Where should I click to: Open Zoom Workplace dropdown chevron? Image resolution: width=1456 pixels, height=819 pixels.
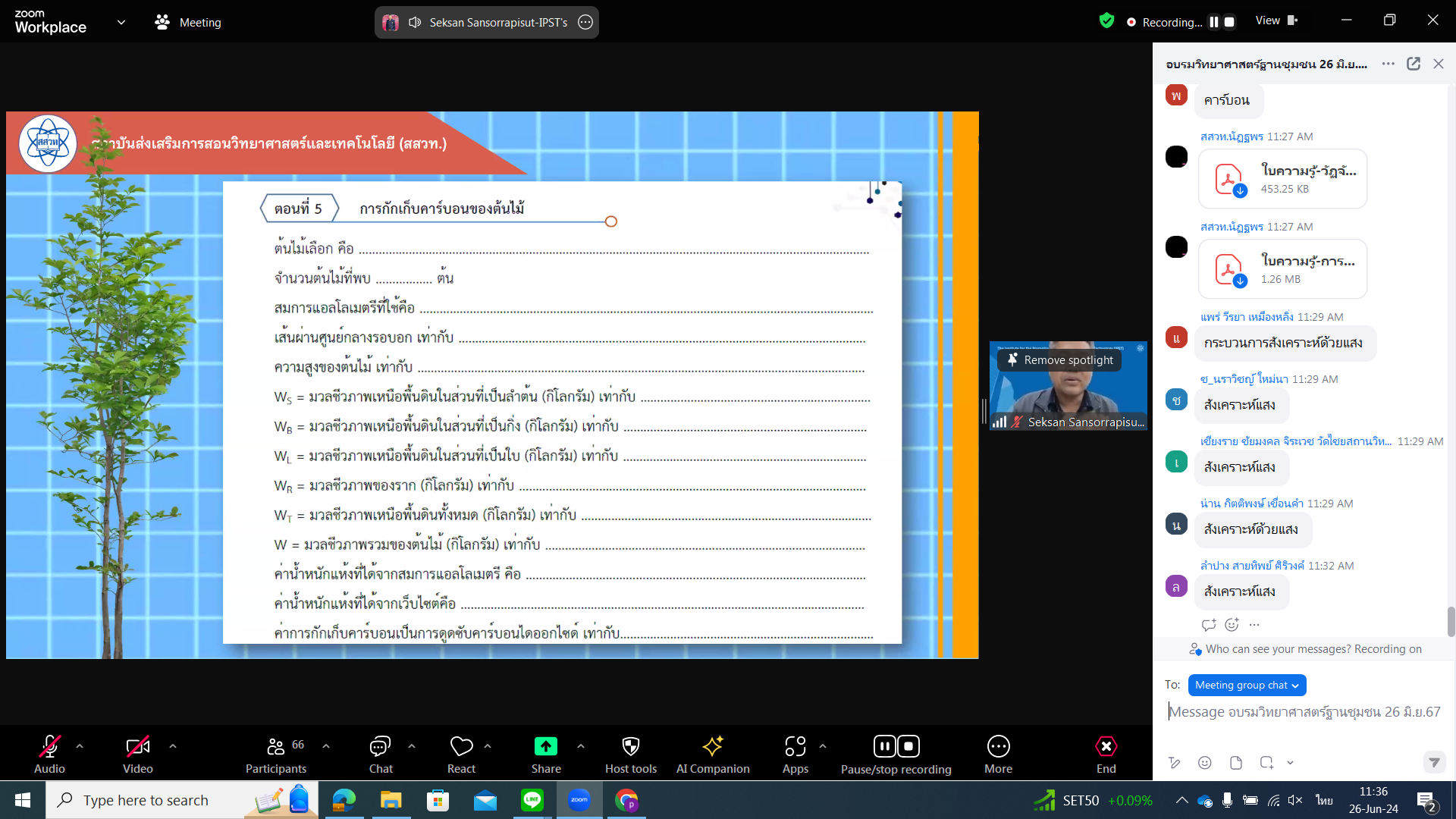point(121,22)
